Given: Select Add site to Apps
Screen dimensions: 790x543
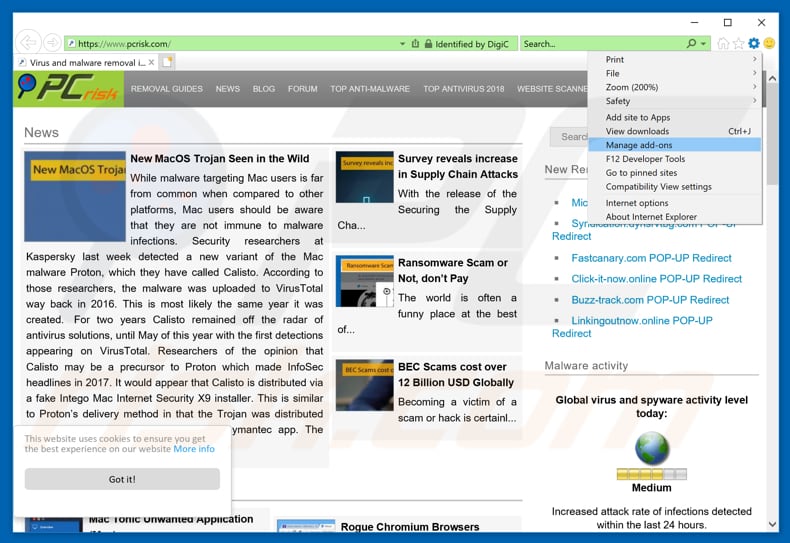Looking at the screenshot, I should (x=675, y=117).
